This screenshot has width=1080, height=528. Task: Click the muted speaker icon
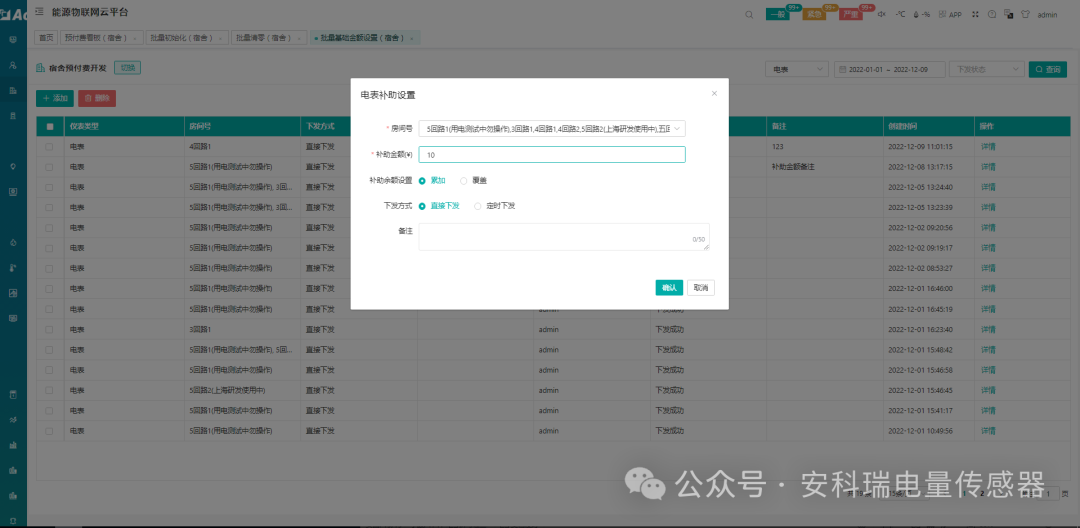(881, 14)
